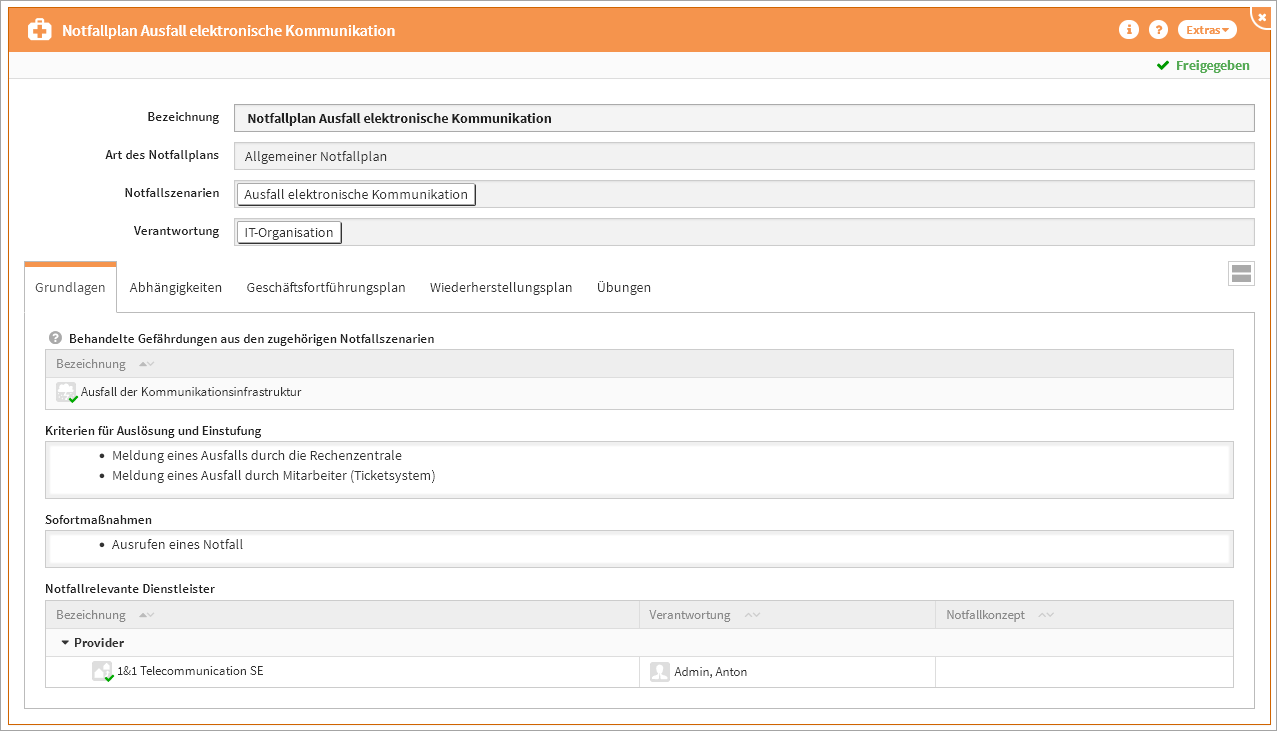Toggle the split layout view icon
The height and width of the screenshot is (731, 1277).
click(1241, 274)
